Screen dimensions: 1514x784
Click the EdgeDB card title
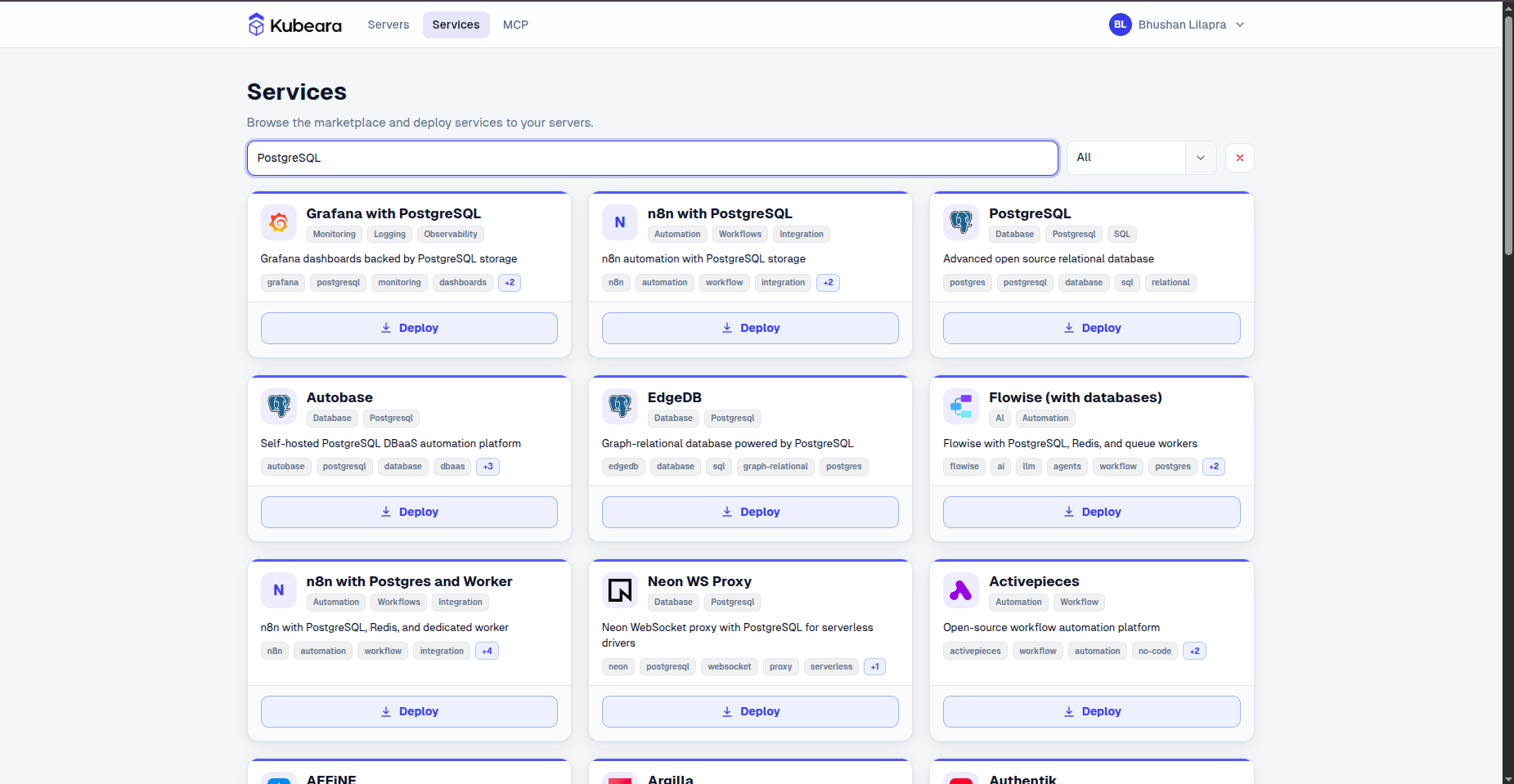pyautogui.click(x=675, y=397)
